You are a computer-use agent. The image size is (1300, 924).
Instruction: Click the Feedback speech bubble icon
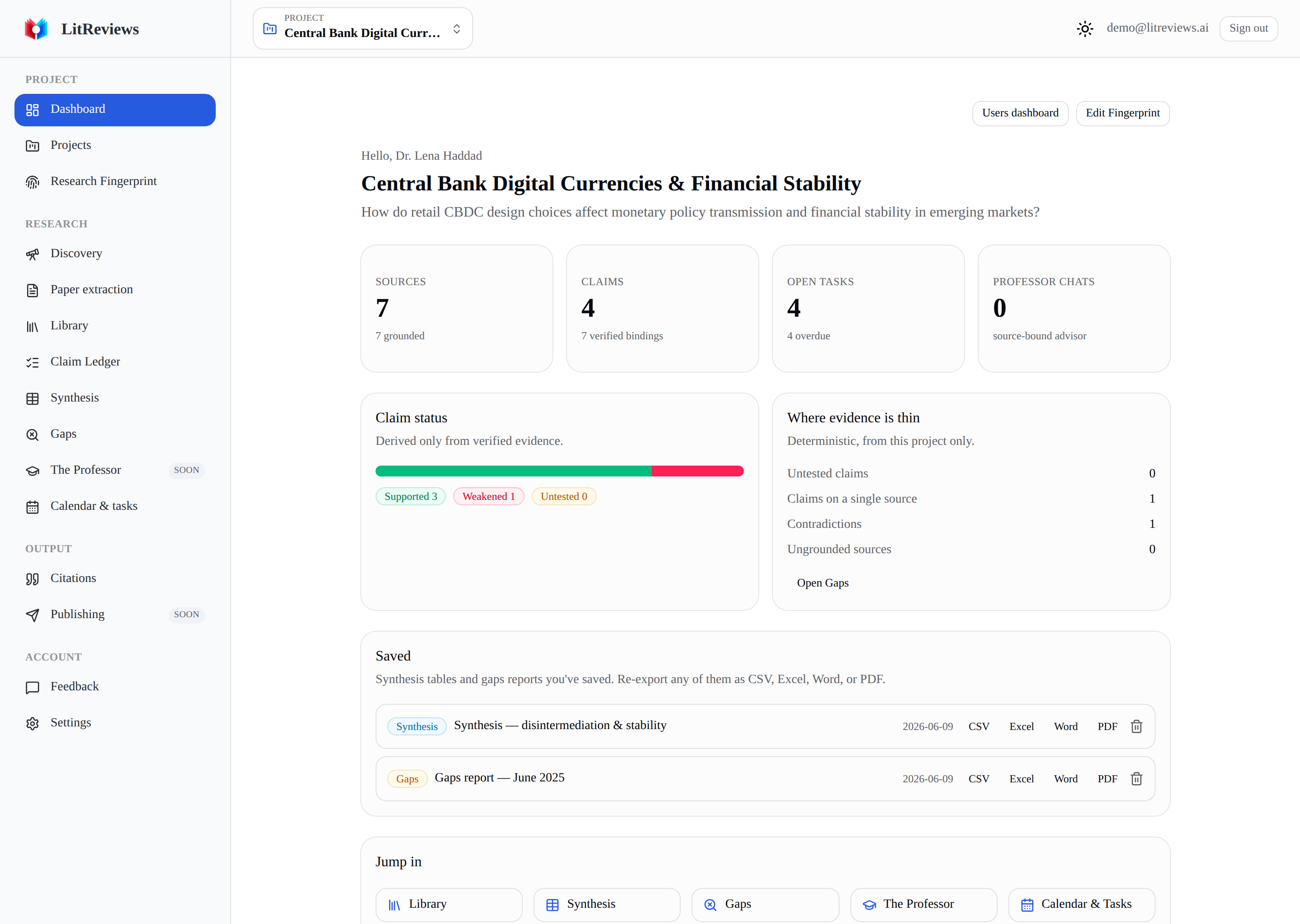(x=32, y=687)
